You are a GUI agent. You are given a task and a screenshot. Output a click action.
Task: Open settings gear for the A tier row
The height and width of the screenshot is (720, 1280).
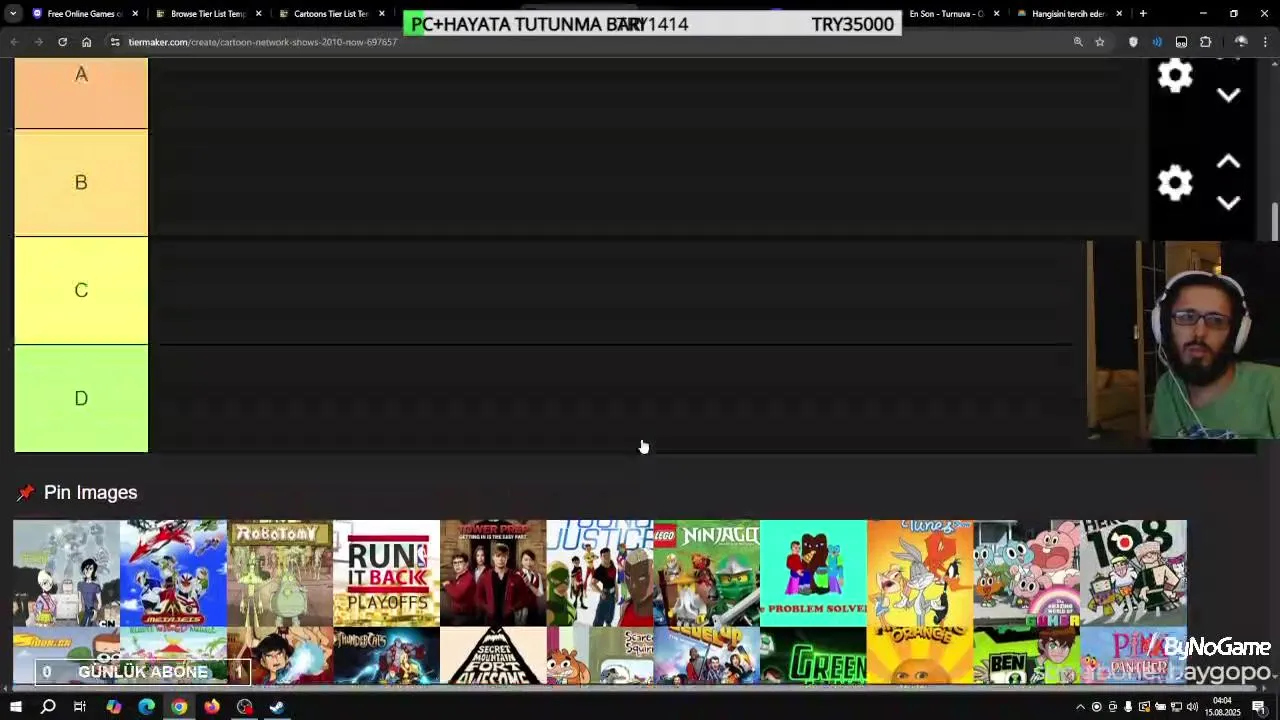pos(1175,76)
